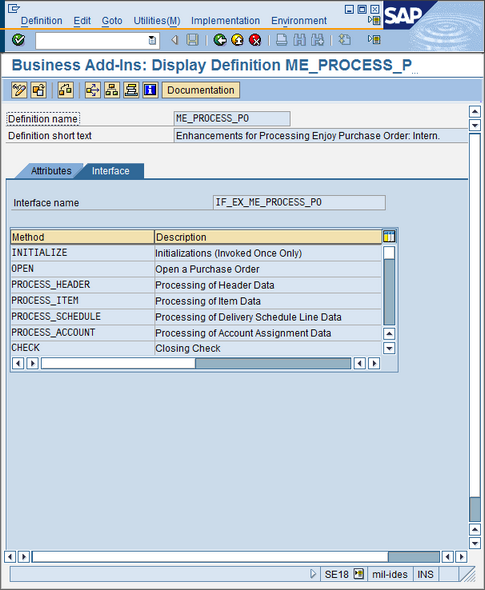485x590 pixels.
Task: Click the green checkmark Enter icon
Action: (18, 40)
